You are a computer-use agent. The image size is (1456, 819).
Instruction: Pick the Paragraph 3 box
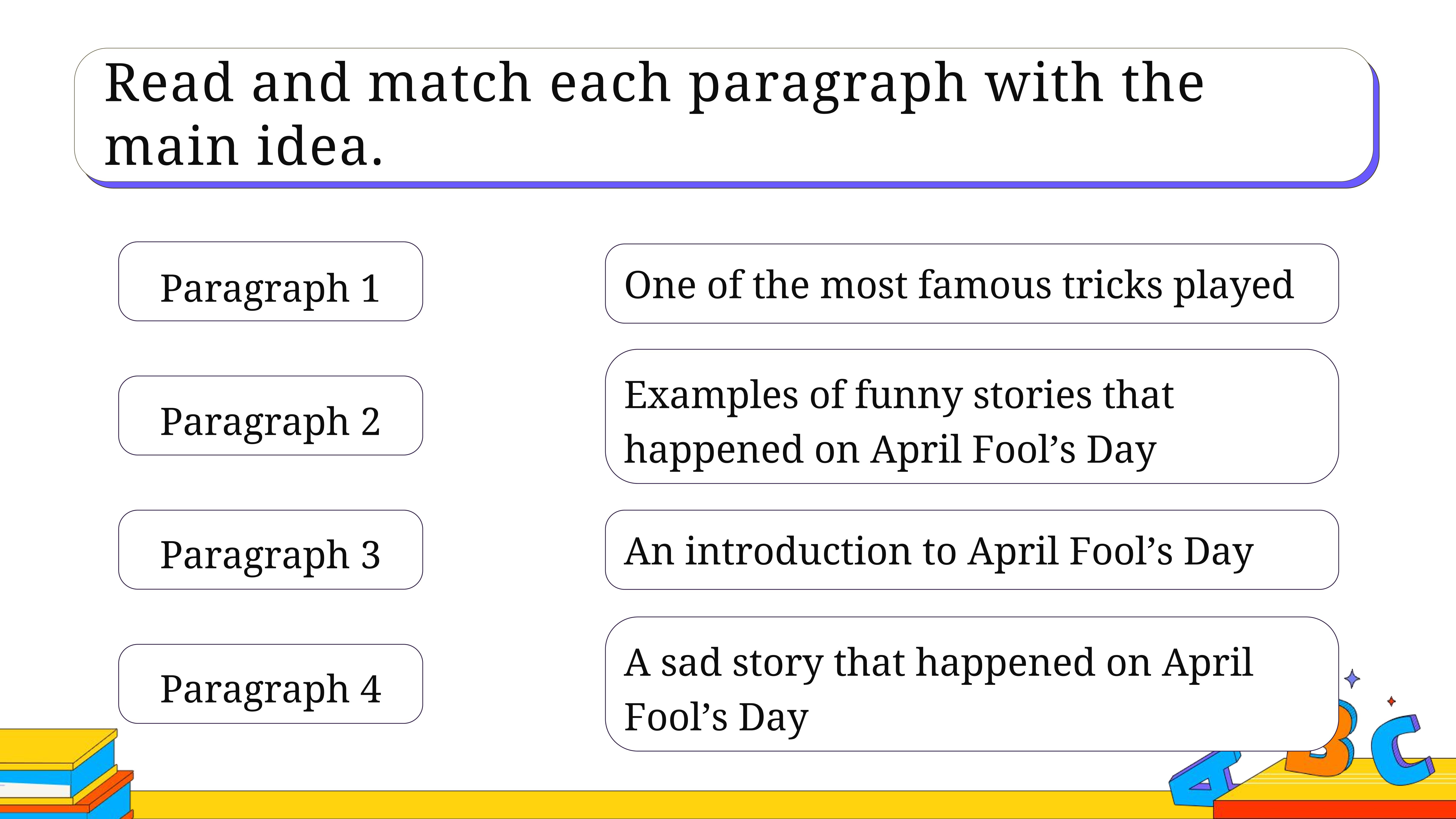[270, 549]
